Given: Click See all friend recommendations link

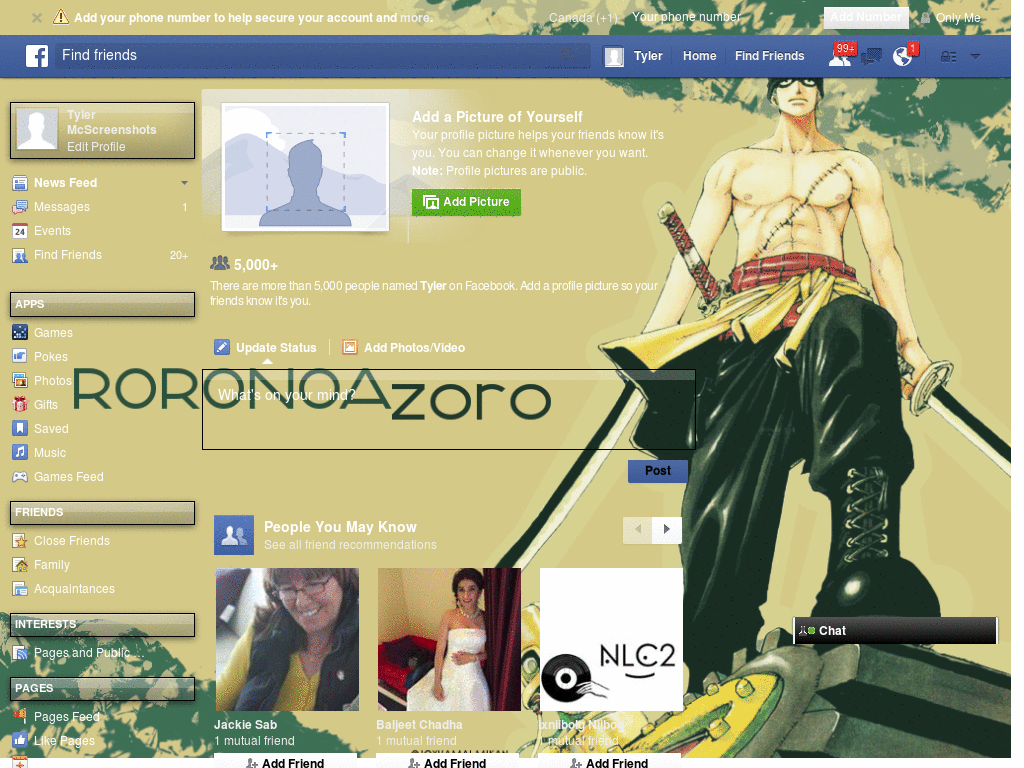Looking at the screenshot, I should coord(350,545).
